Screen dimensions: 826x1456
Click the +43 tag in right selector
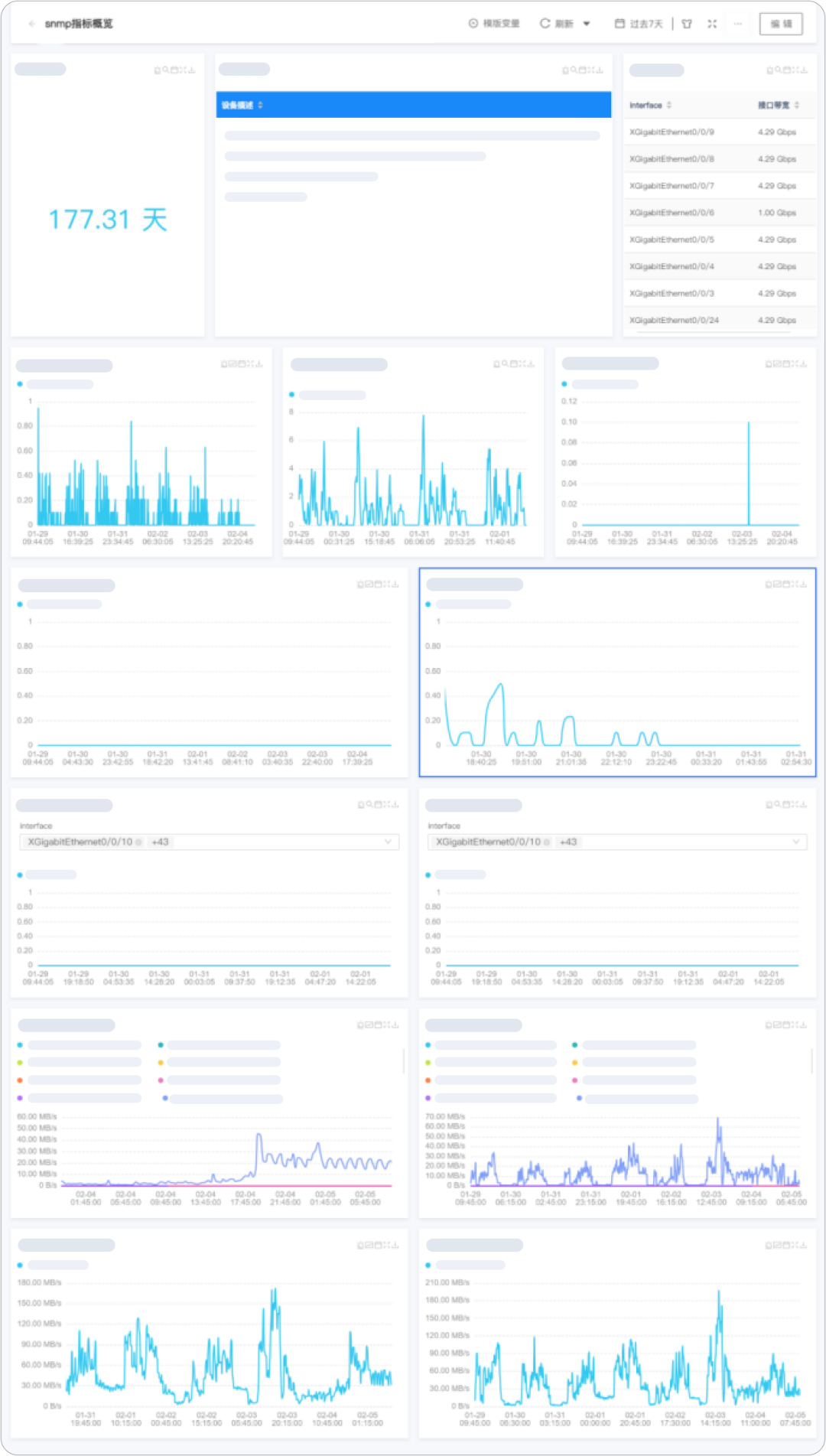[x=568, y=842]
